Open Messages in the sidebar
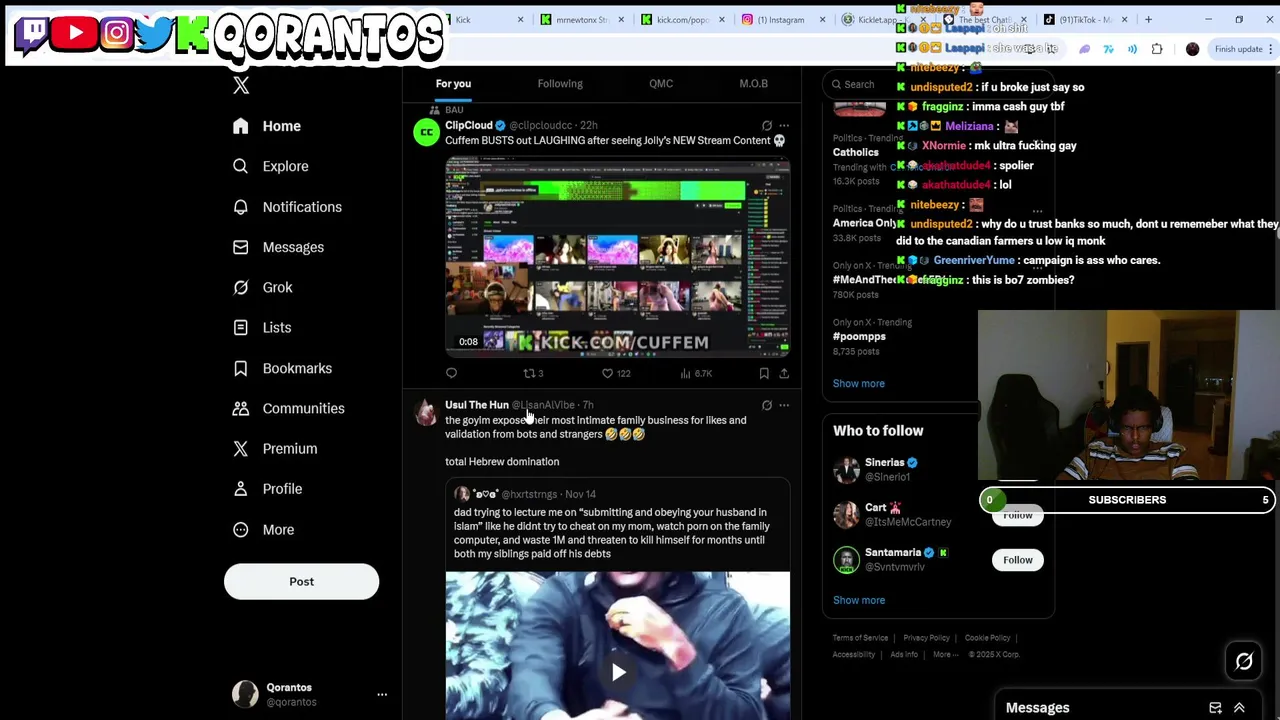 278,247
